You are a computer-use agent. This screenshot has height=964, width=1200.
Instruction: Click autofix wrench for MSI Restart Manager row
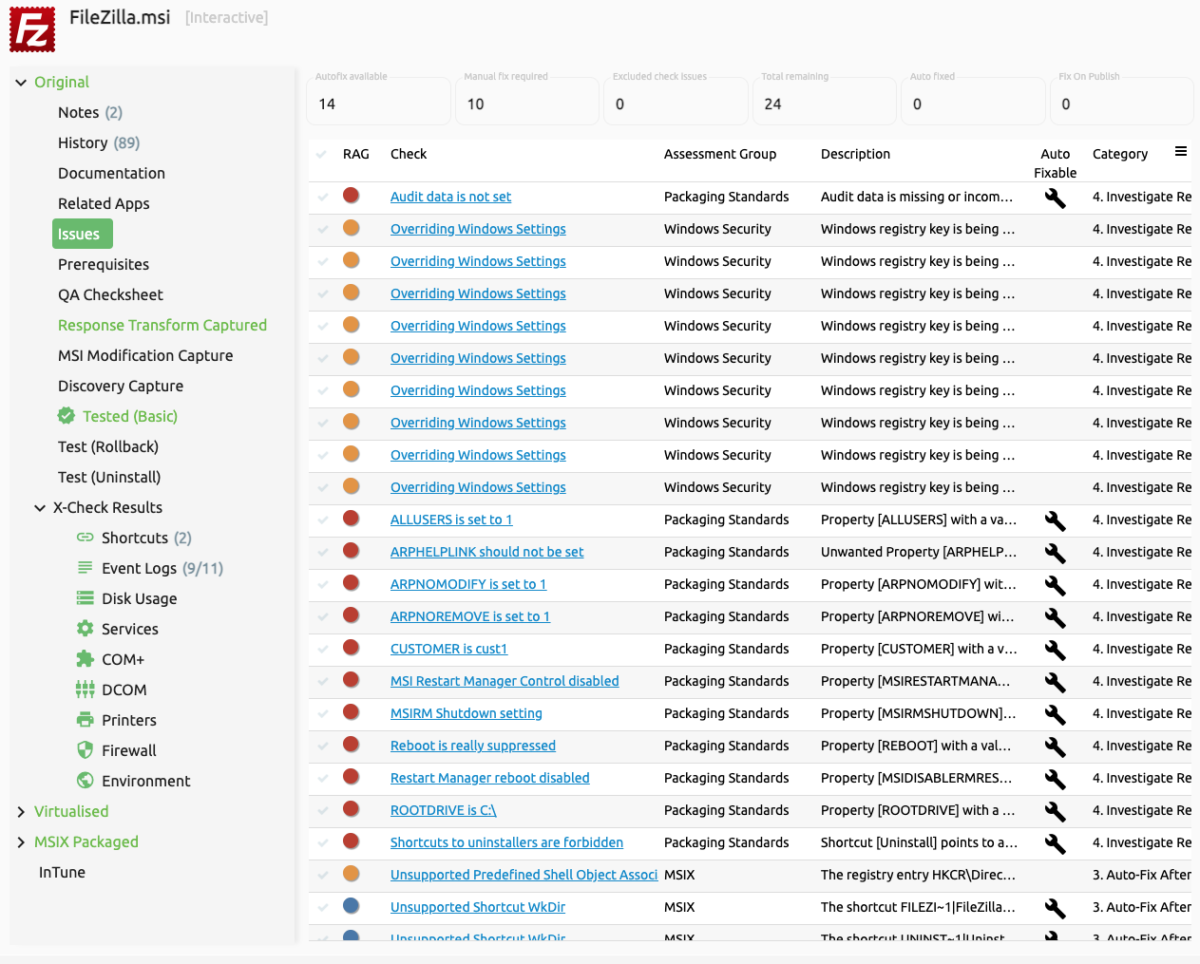pyautogui.click(x=1055, y=681)
